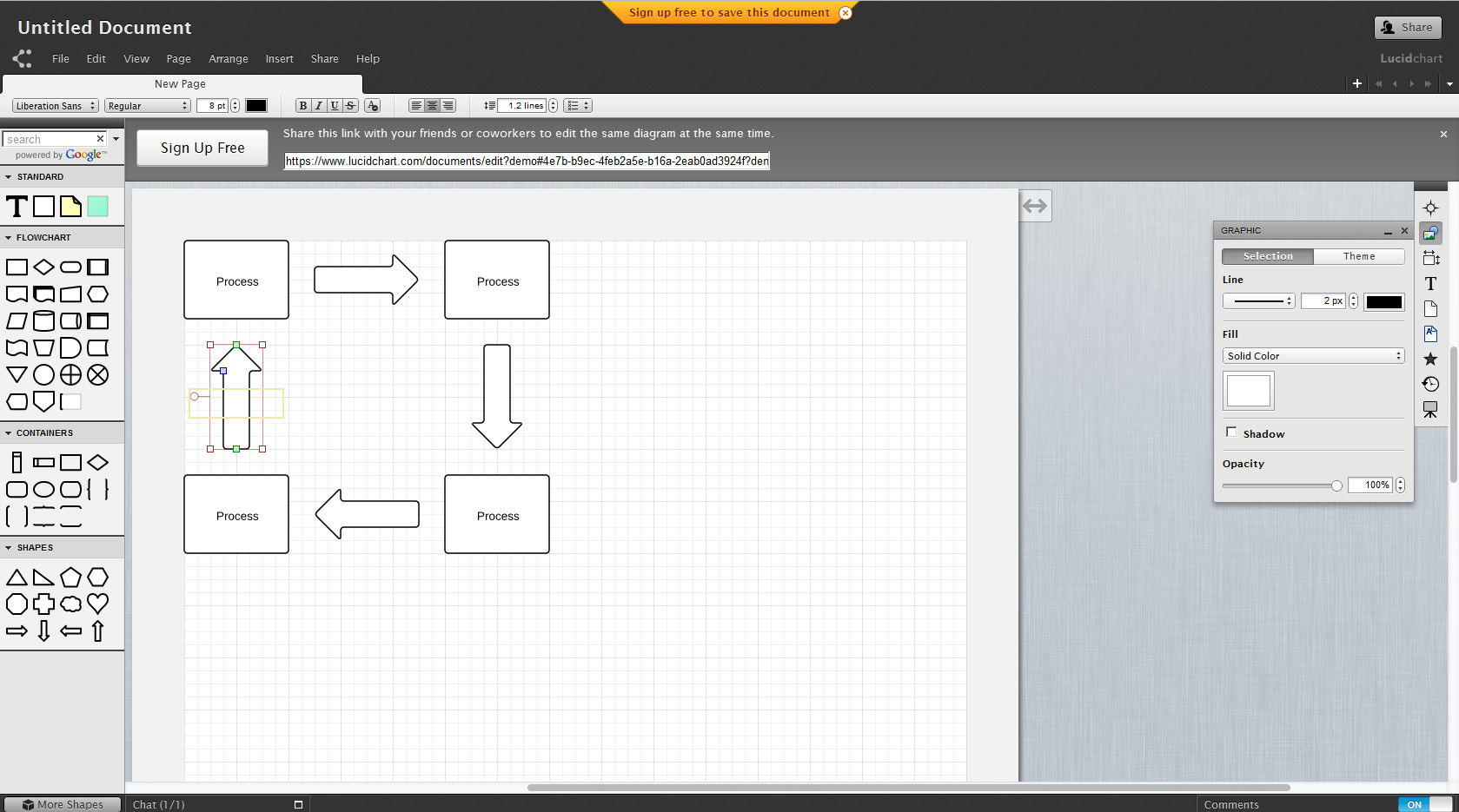Select the heart shape in Shapes panel
This screenshot has width=1459, height=812.
[x=98, y=604]
